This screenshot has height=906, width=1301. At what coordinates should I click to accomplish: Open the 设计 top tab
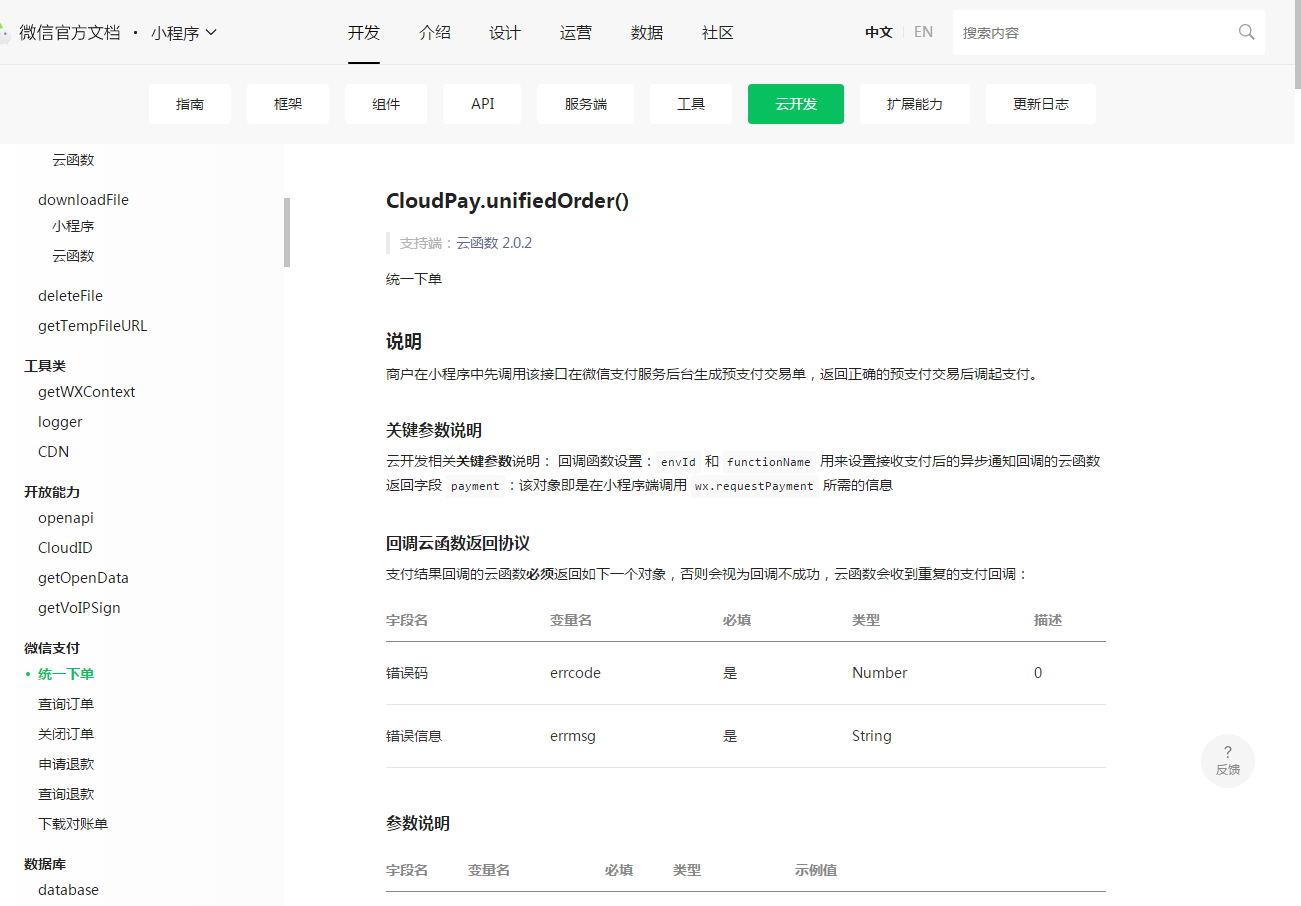coord(505,33)
